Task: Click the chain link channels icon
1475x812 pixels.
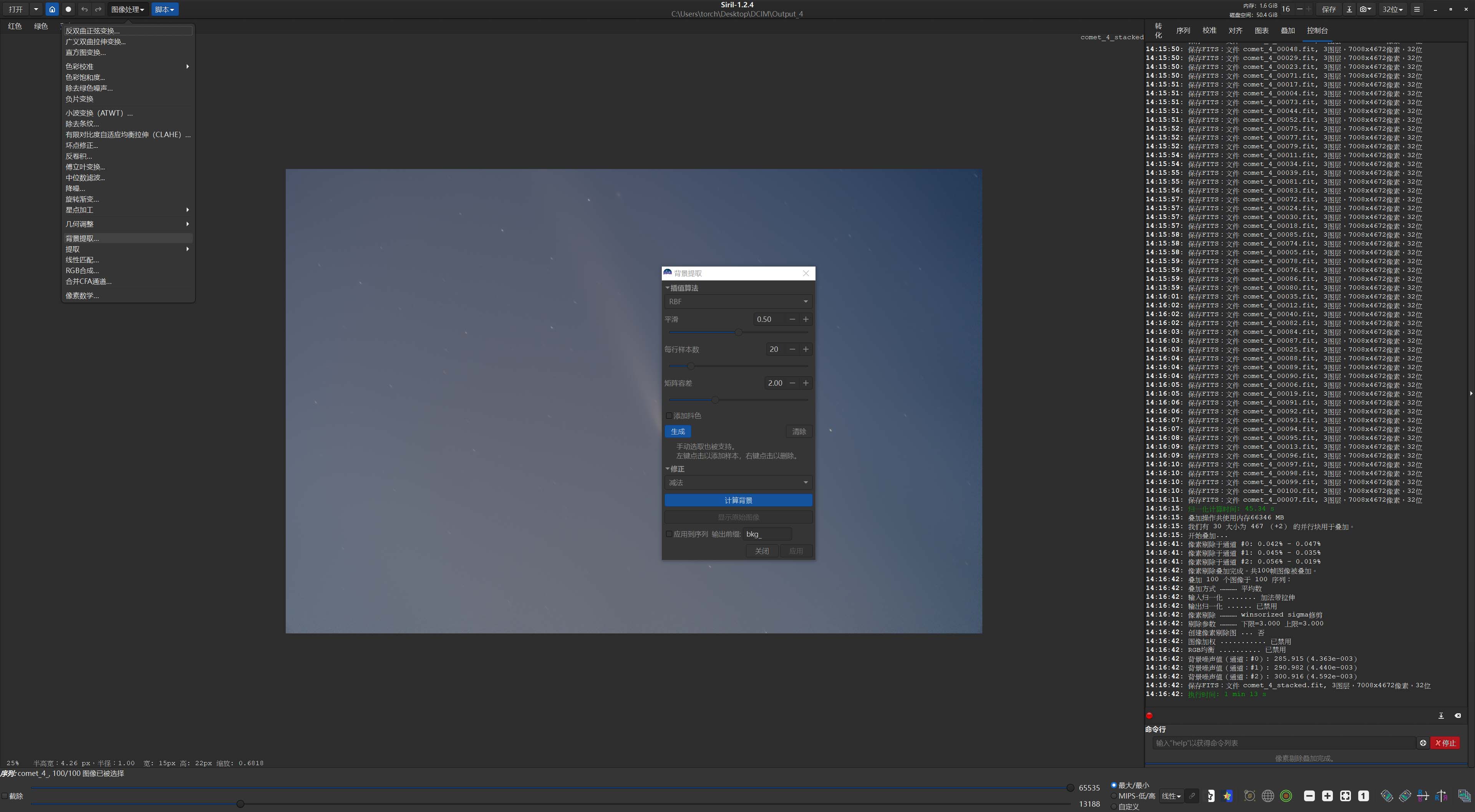Action: [1192, 796]
